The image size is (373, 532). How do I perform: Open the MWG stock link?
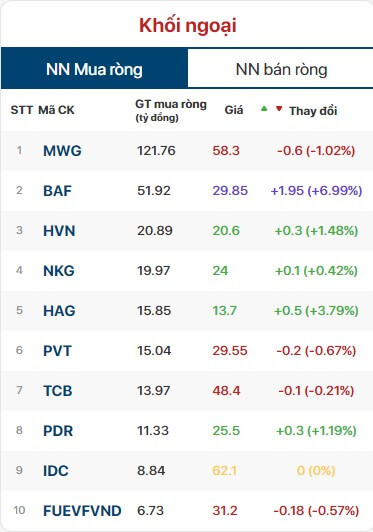62,151
